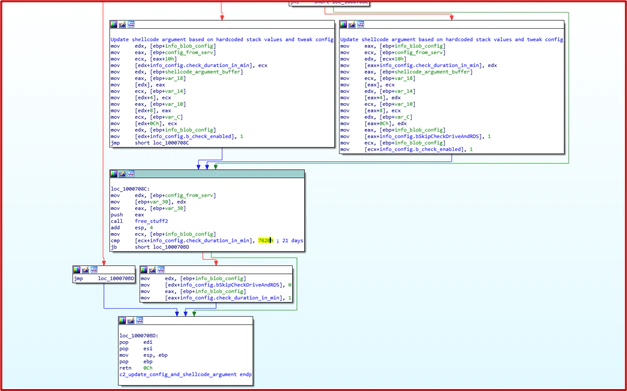Click 'mov [eax+info_config.check_duration_in_min], edx' line
Screen dimensions: 627x391
[x=419, y=65]
